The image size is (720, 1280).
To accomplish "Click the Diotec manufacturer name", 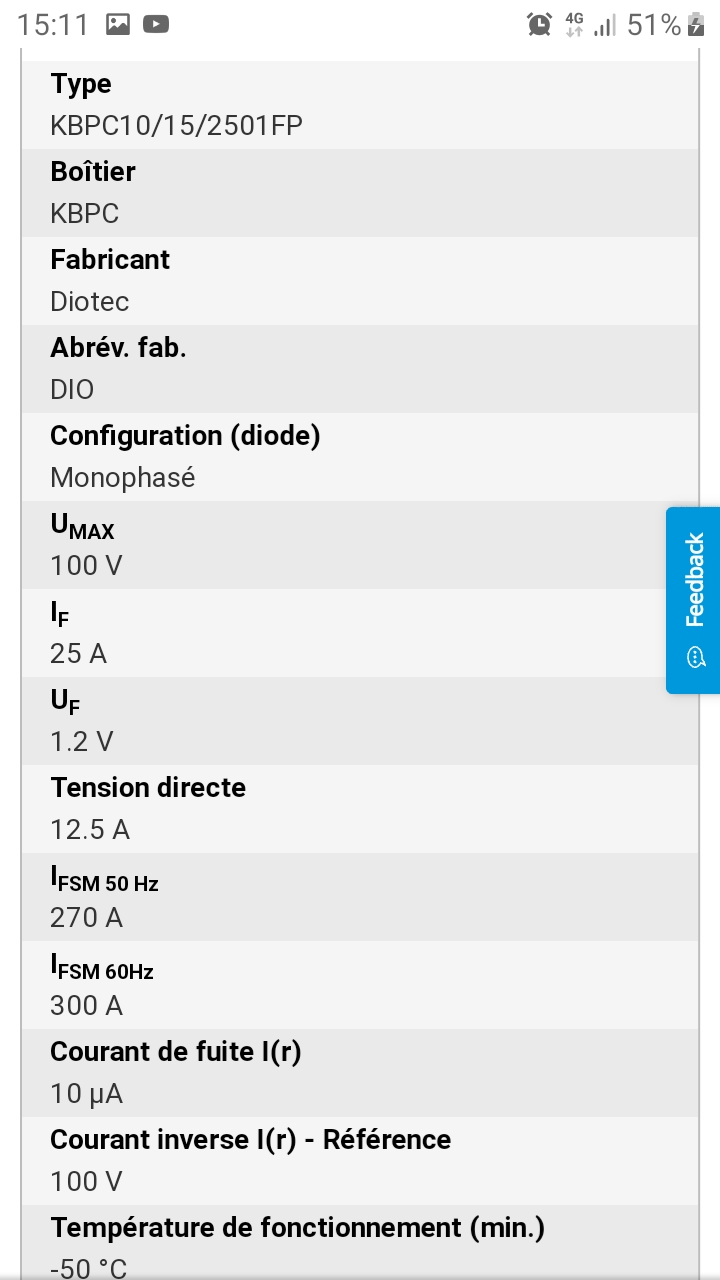I will (90, 301).
